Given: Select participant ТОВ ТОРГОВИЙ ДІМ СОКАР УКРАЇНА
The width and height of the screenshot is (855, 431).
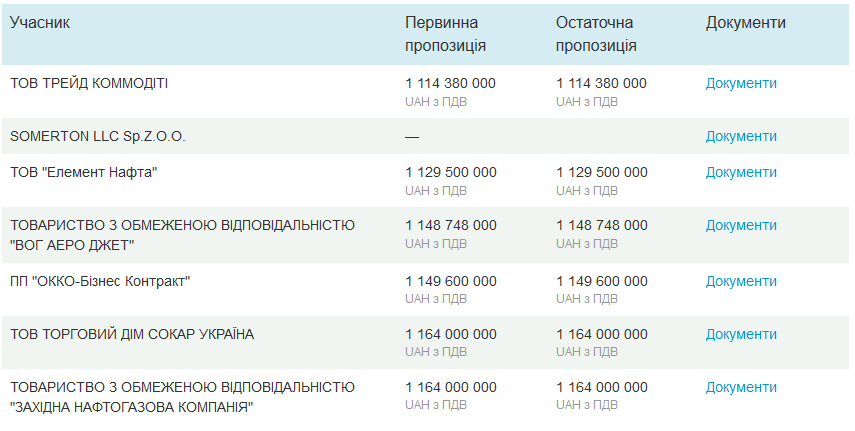Looking at the screenshot, I should [x=132, y=334].
